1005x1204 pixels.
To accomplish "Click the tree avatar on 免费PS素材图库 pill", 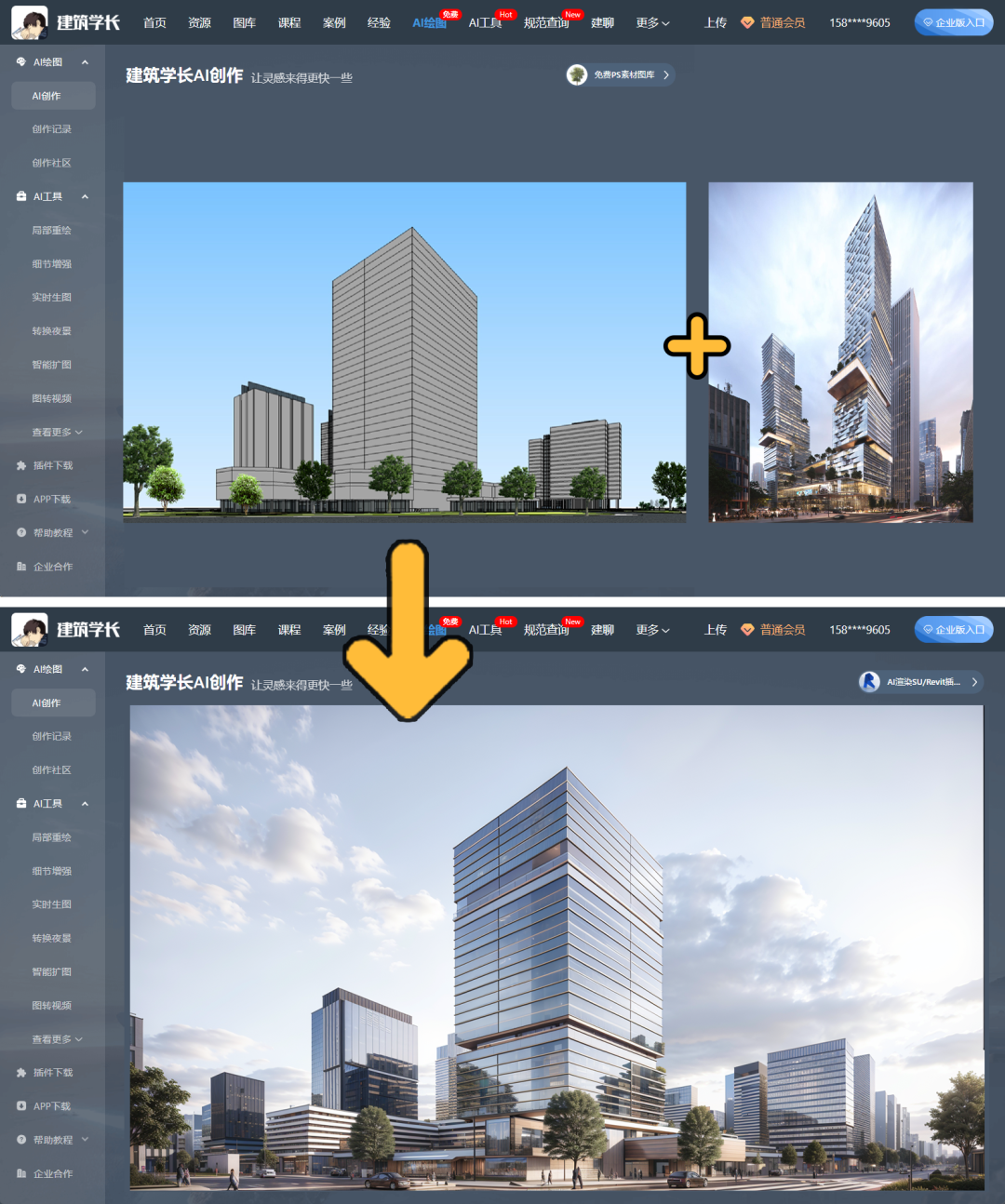I will (577, 74).
